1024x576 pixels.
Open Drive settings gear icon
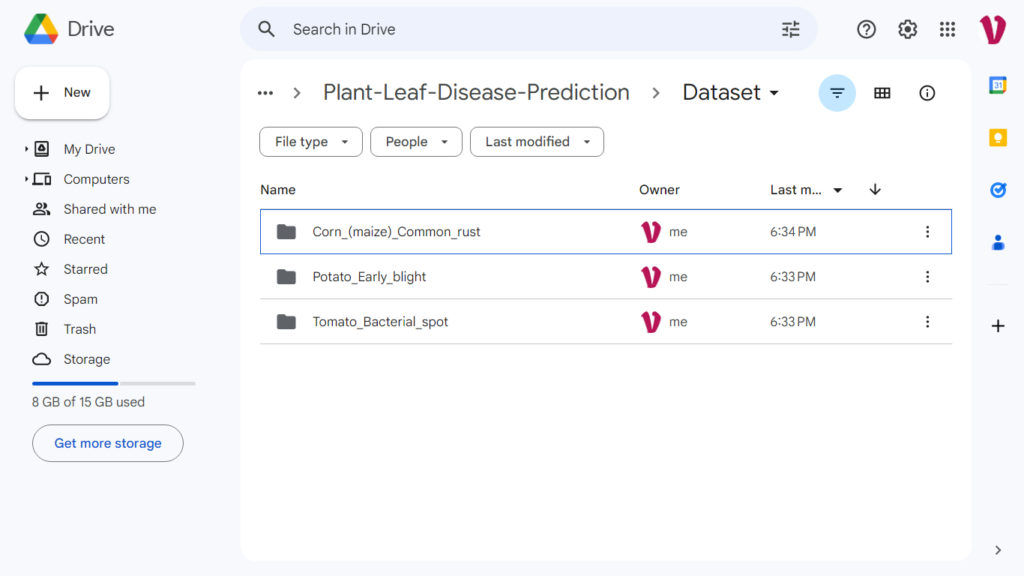(907, 29)
